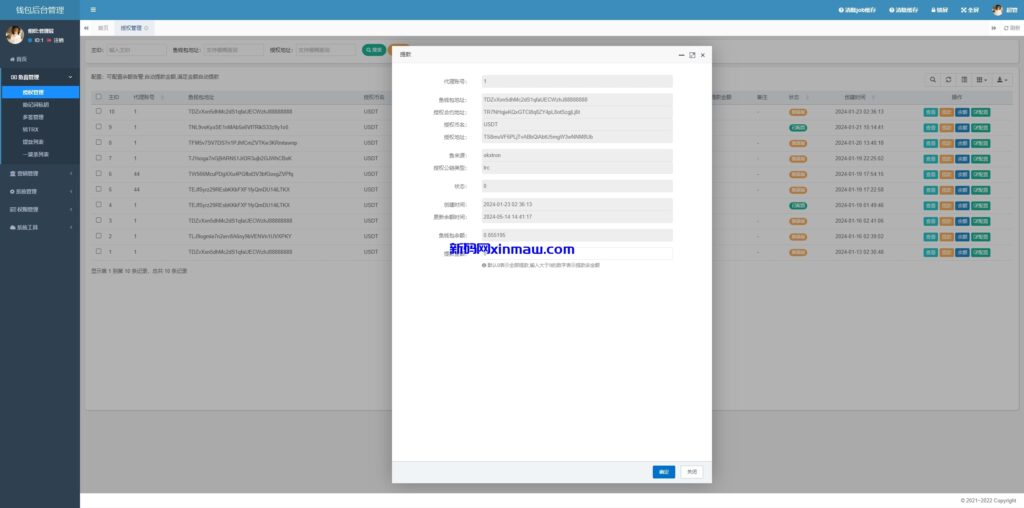The image size is (1024, 508).
Task: Click the lock screen icon in header
Action: pyautogui.click(x=937, y=10)
